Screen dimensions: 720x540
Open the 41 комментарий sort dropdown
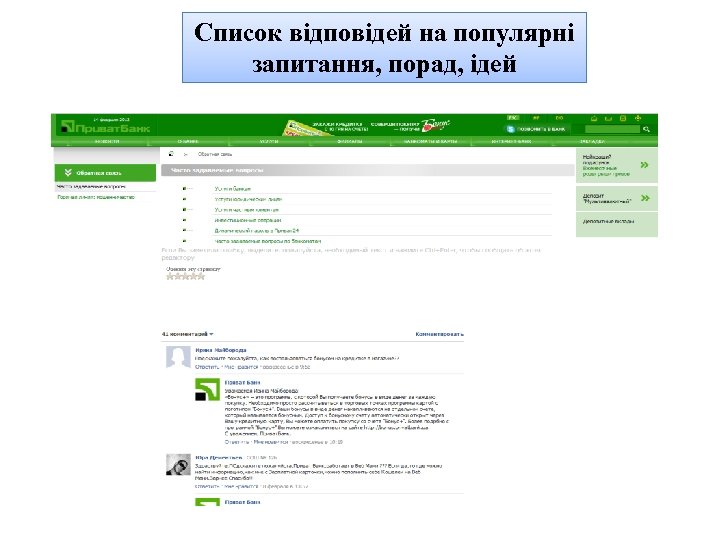pos(187,334)
